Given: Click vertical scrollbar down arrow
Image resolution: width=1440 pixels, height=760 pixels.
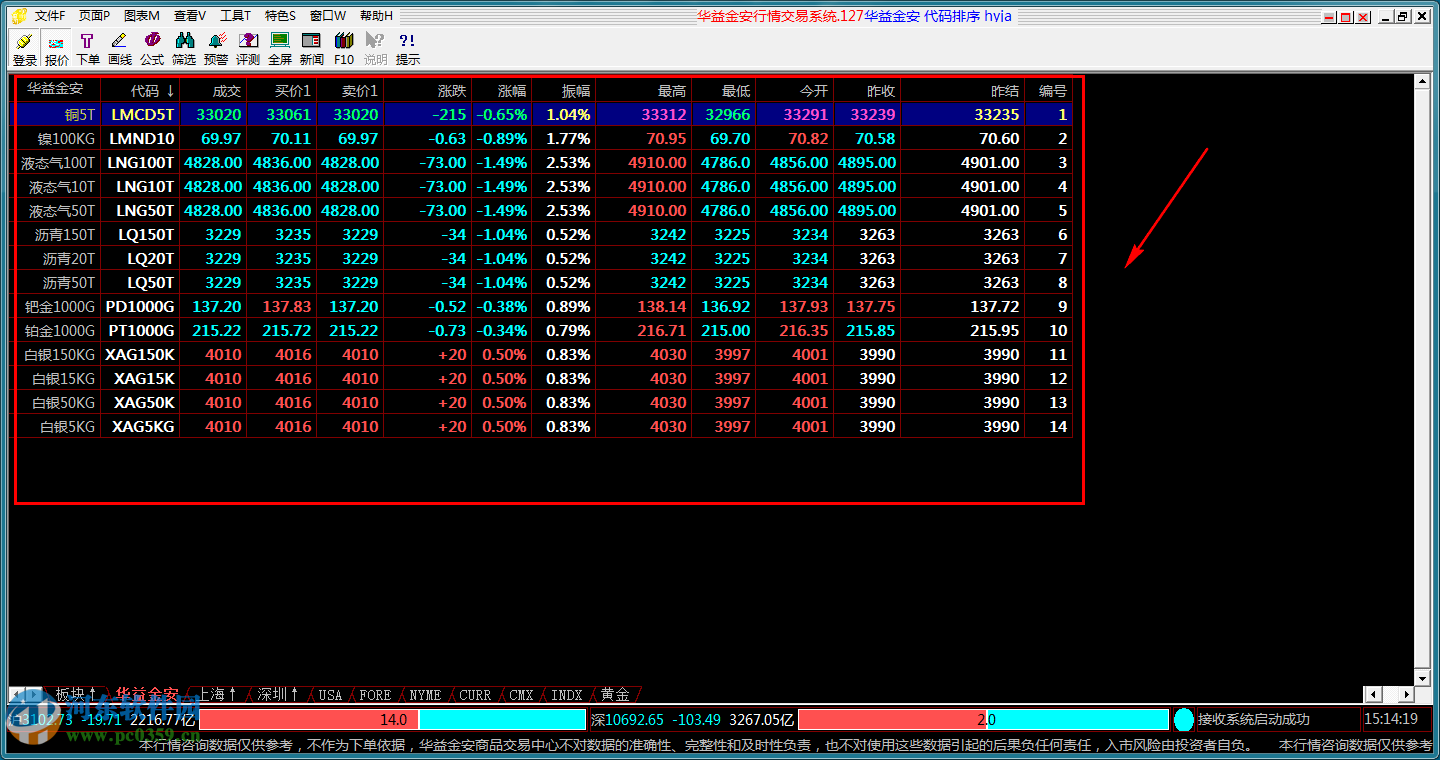Looking at the screenshot, I should tap(1424, 677).
